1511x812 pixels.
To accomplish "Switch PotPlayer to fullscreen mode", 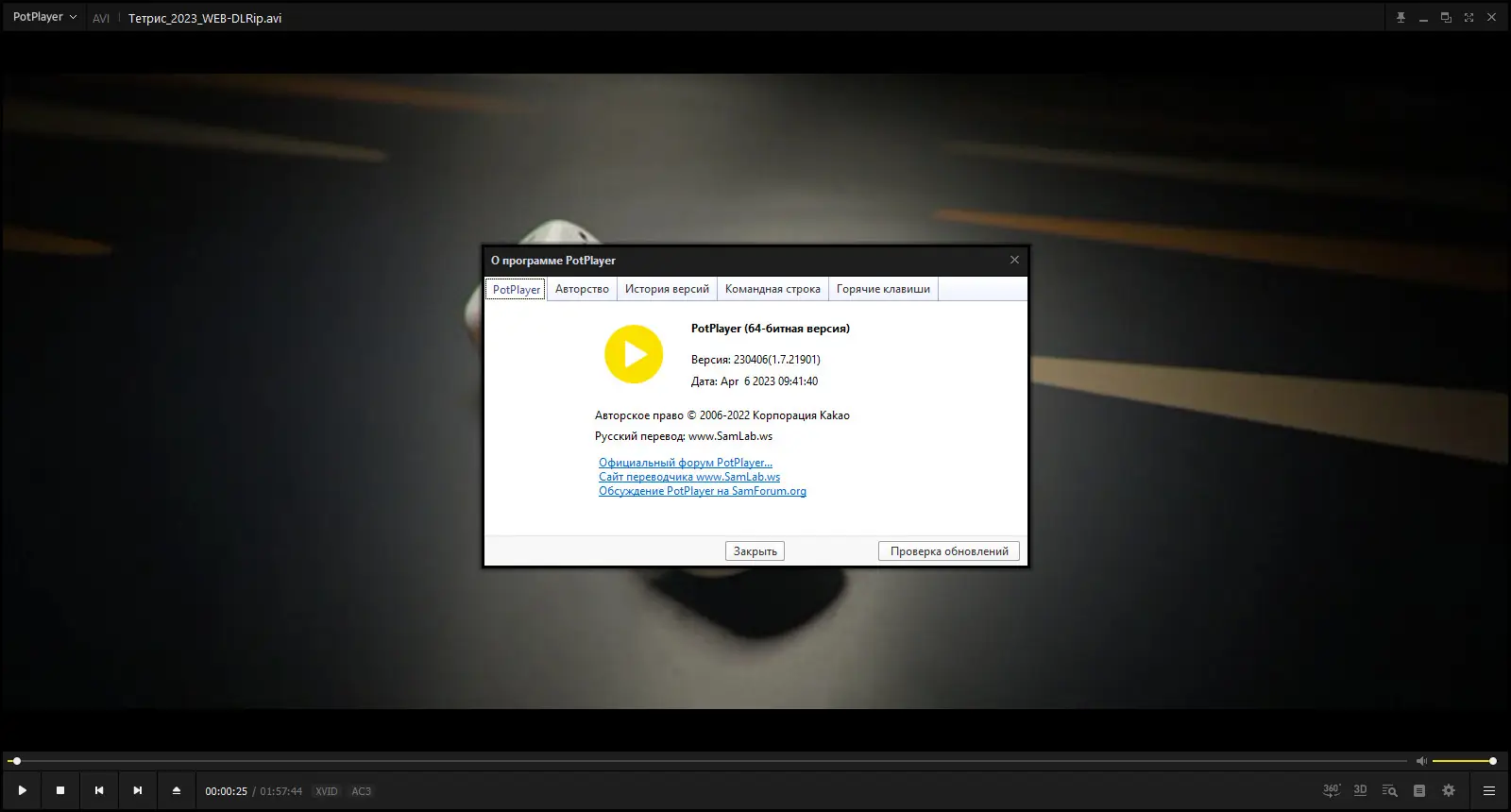I will [1469, 17].
